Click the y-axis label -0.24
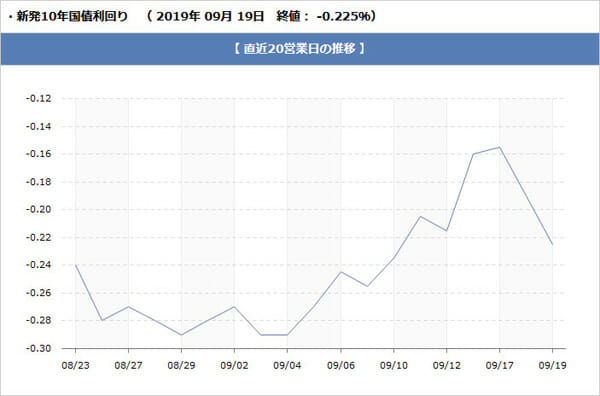Image resolution: width=600 pixels, height=396 pixels. 38,265
